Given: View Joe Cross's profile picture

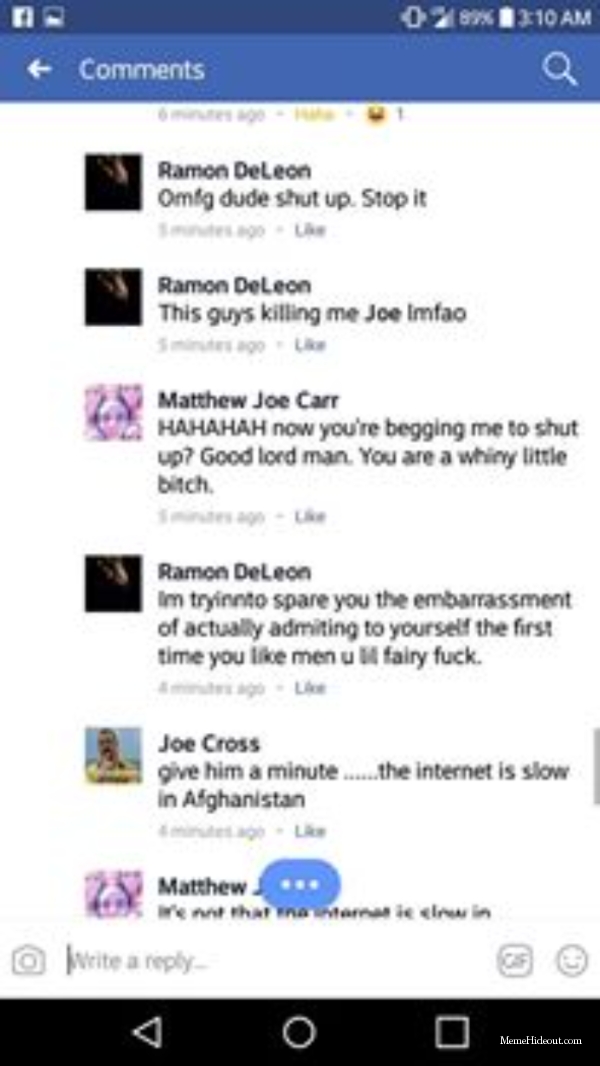Looking at the screenshot, I should (113, 755).
